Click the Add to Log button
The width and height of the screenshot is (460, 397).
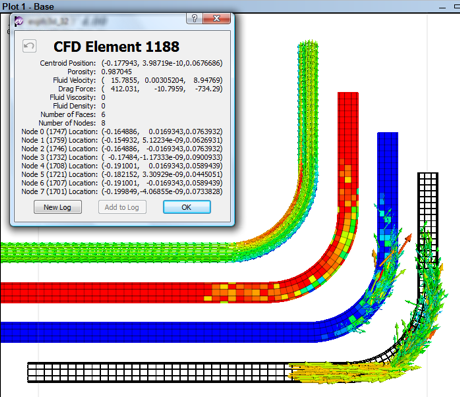[122, 207]
